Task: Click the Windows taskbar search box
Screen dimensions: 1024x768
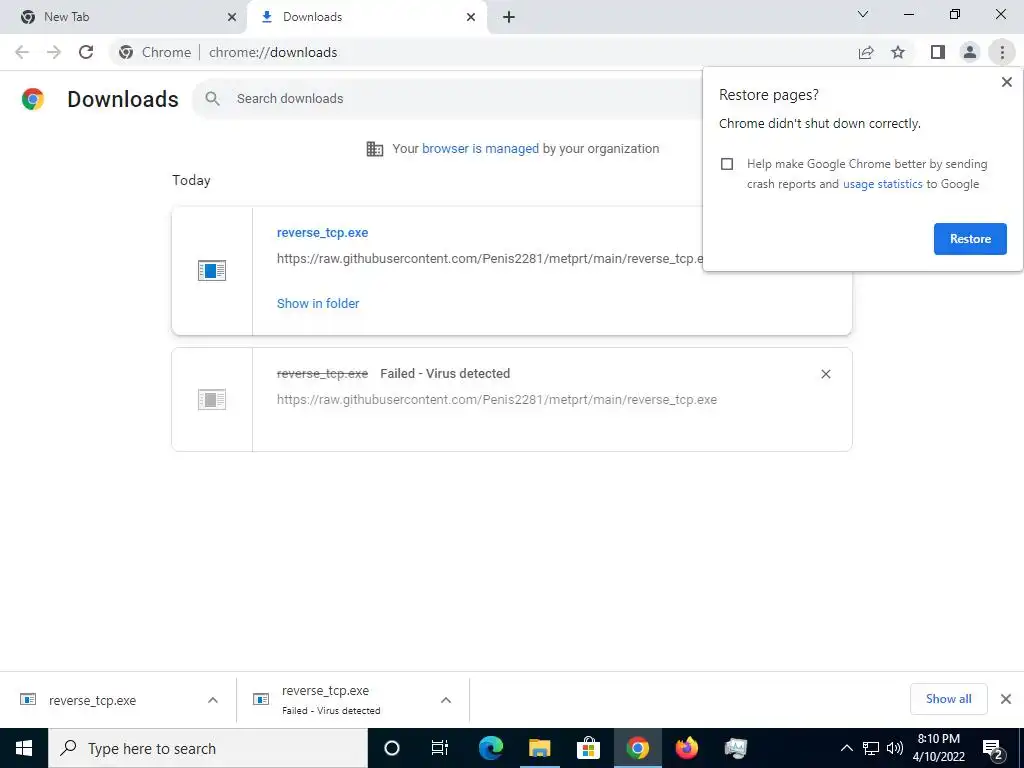Action: coord(208,748)
